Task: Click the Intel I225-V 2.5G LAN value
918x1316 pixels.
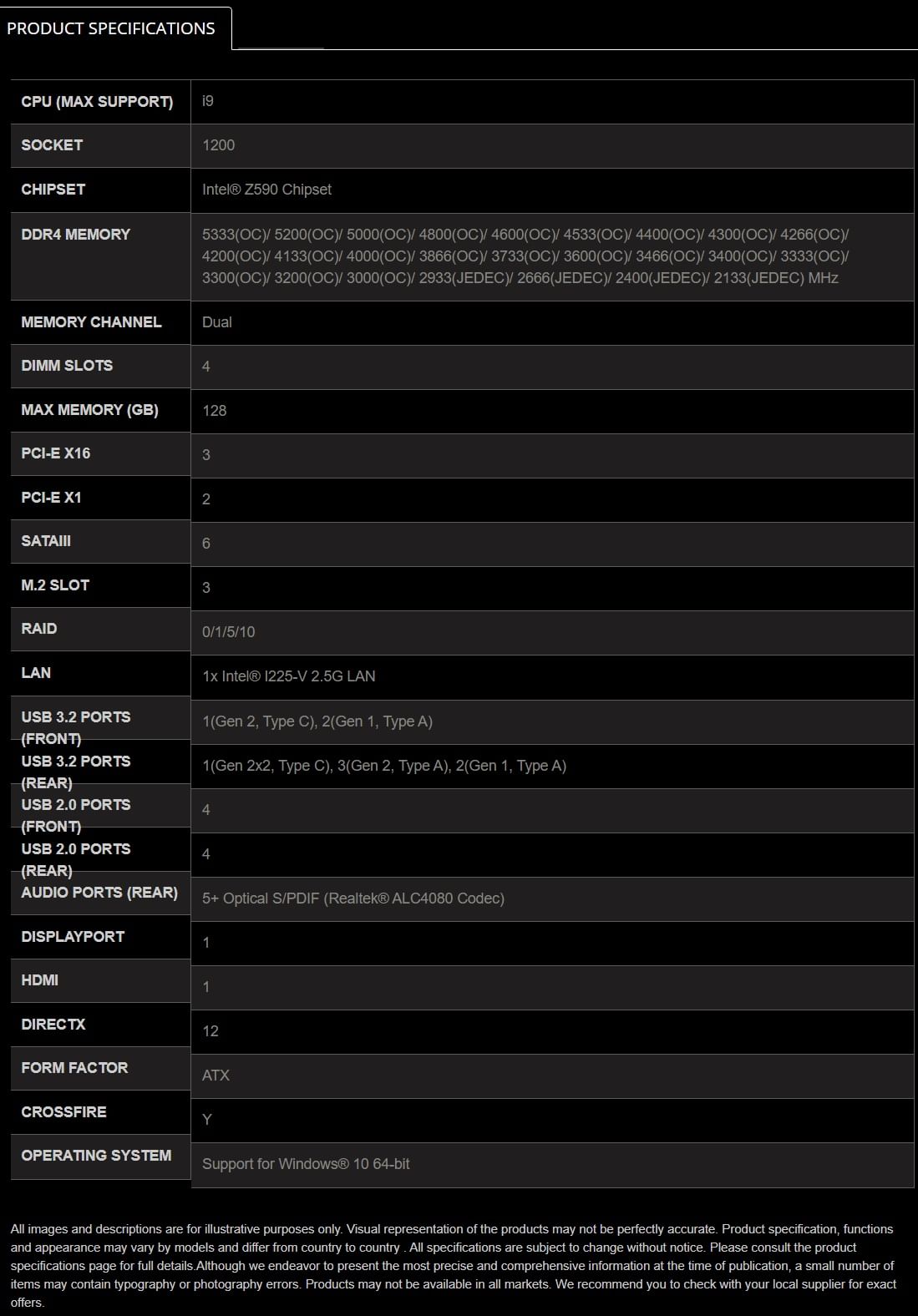Action: pos(288,676)
